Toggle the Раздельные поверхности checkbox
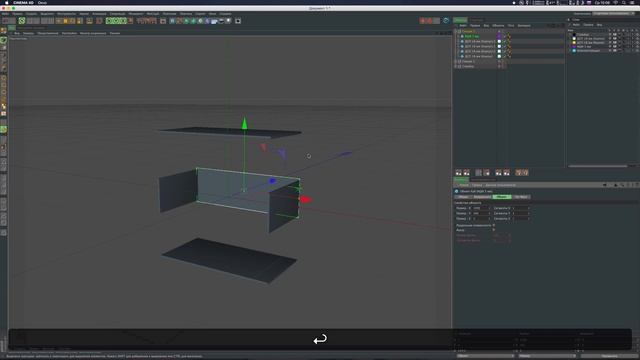 [494, 225]
